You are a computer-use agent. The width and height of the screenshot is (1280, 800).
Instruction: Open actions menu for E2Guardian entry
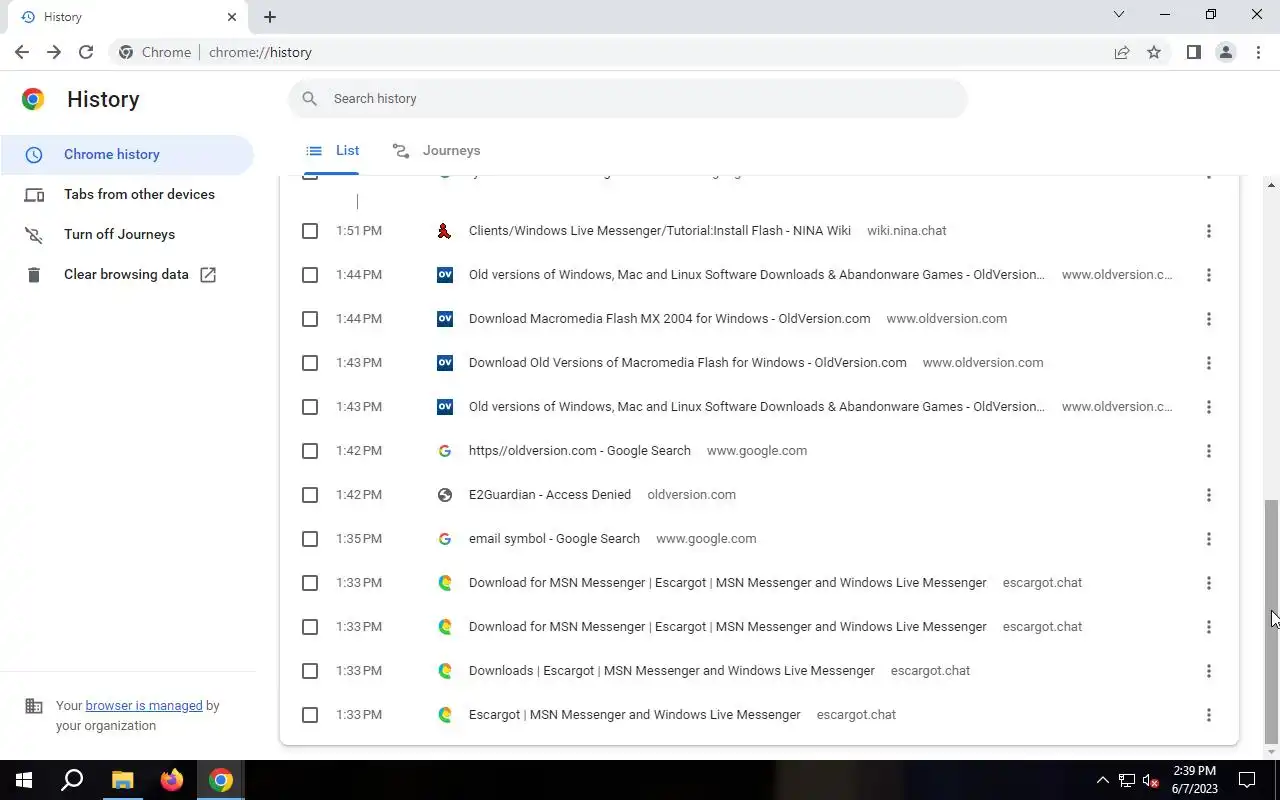coord(1208,495)
